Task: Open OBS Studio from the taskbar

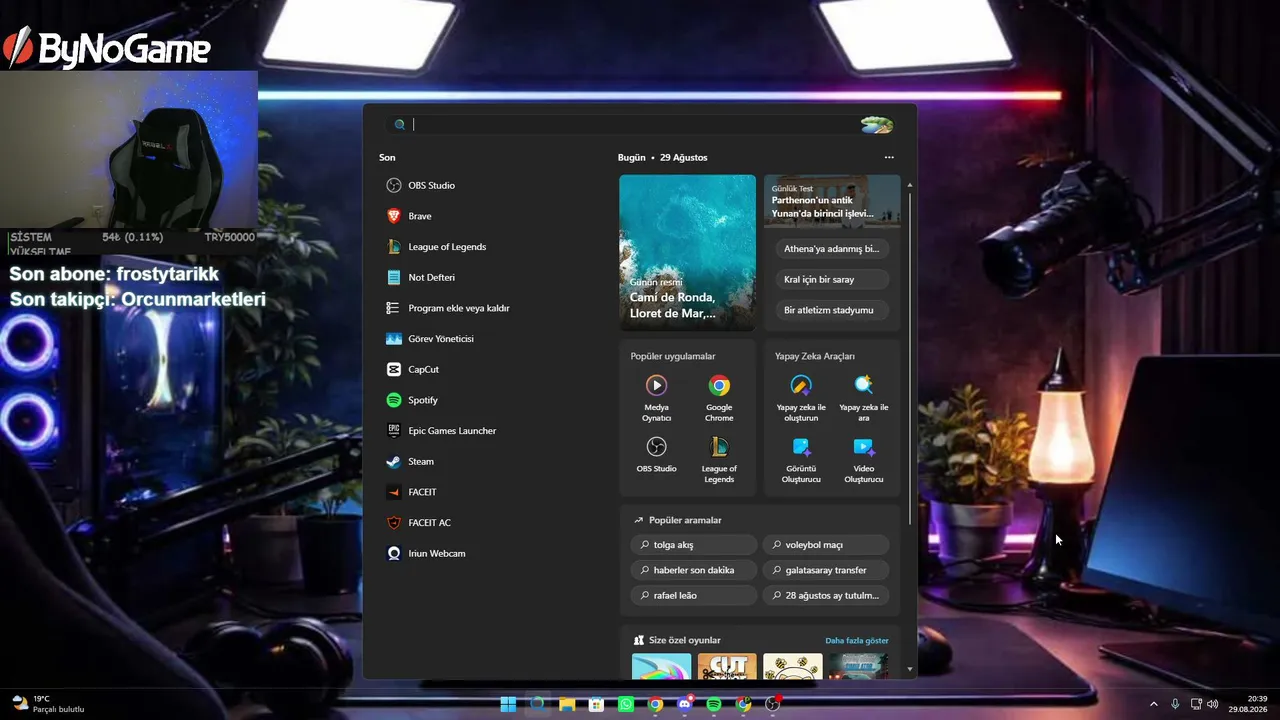Action: coord(773,704)
